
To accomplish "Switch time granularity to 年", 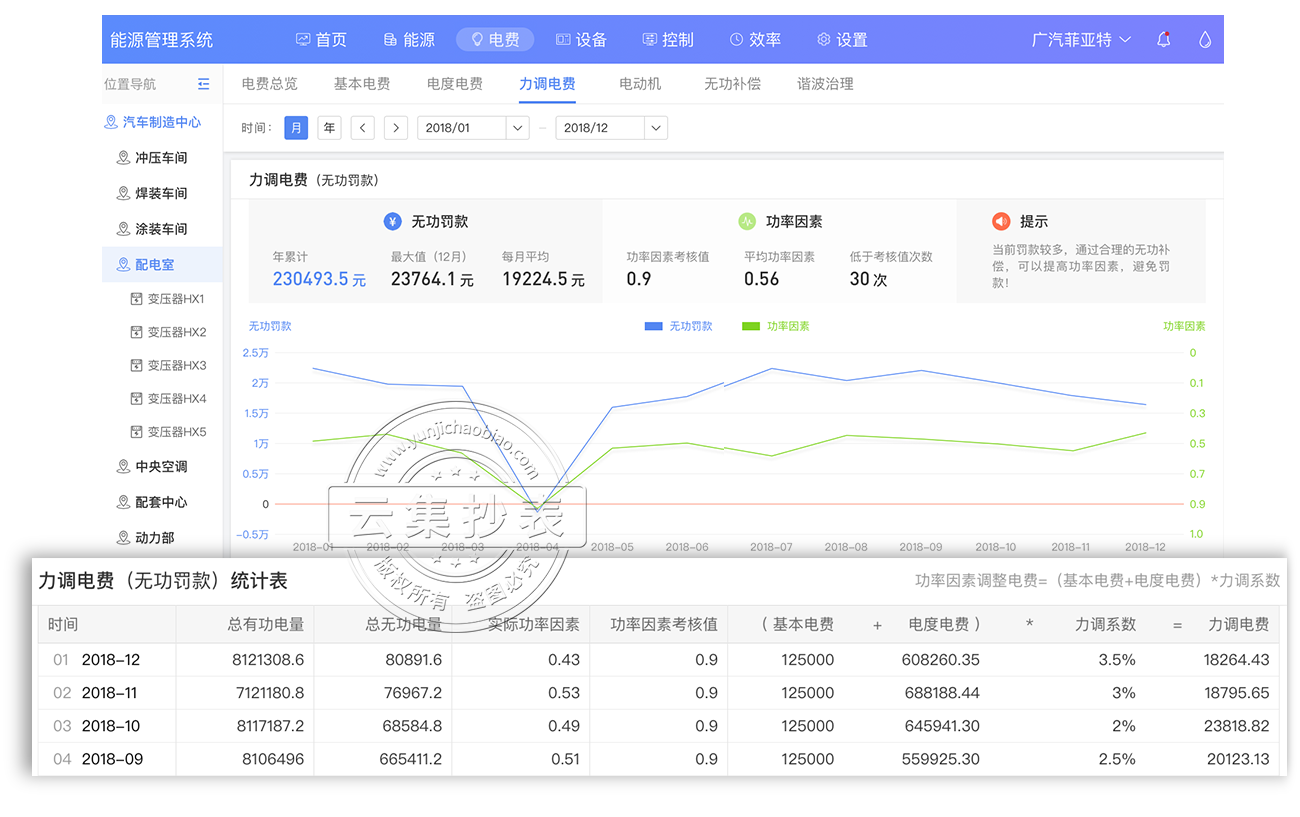I will (x=329, y=128).
